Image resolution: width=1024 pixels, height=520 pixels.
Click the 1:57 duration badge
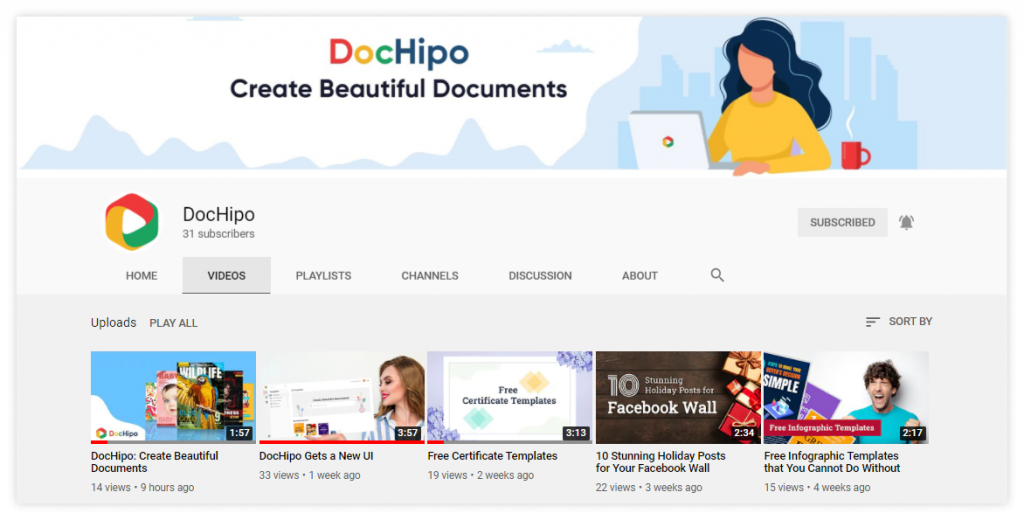(x=239, y=432)
